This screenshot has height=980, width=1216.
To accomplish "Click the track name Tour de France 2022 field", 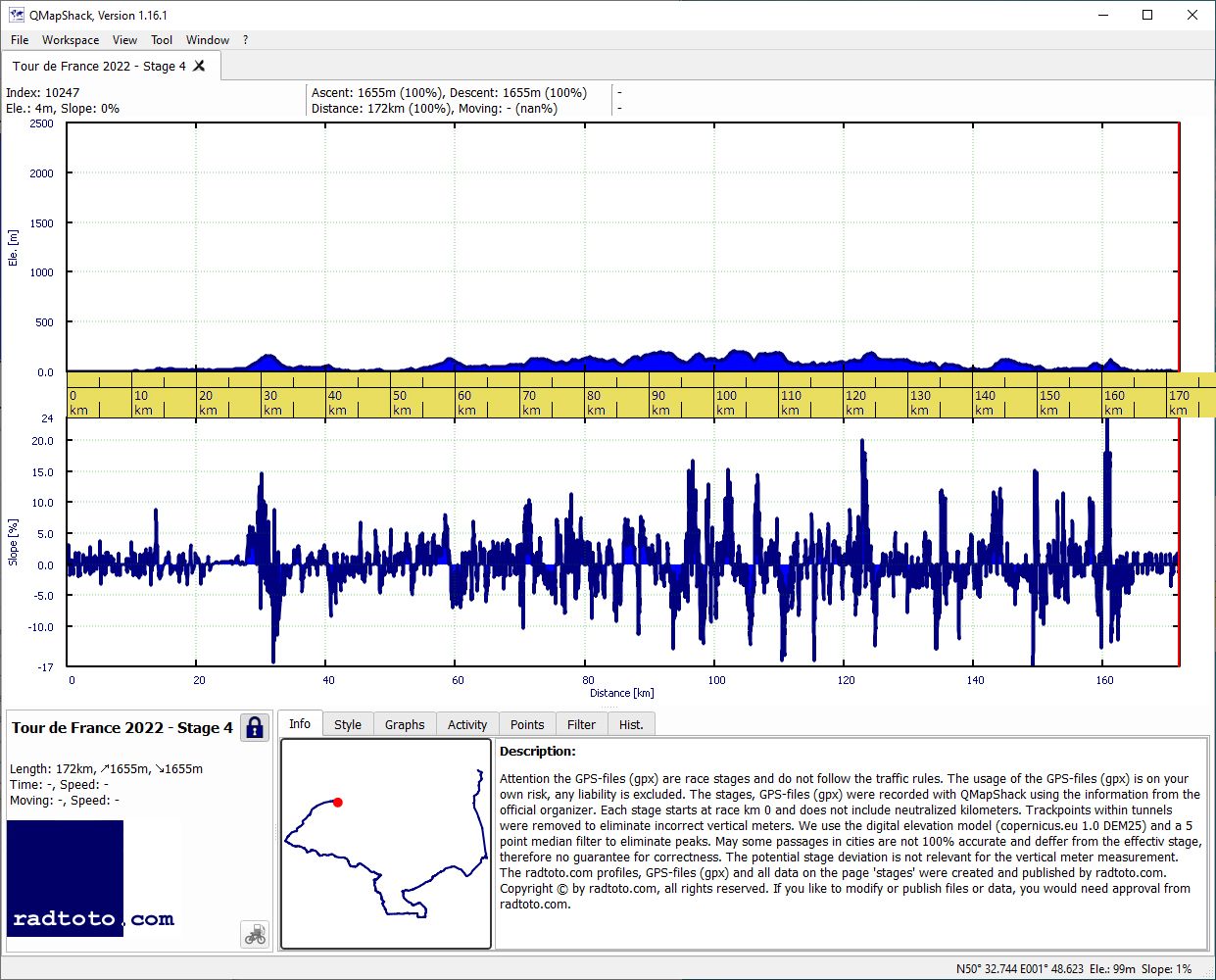I will pyautogui.click(x=122, y=727).
